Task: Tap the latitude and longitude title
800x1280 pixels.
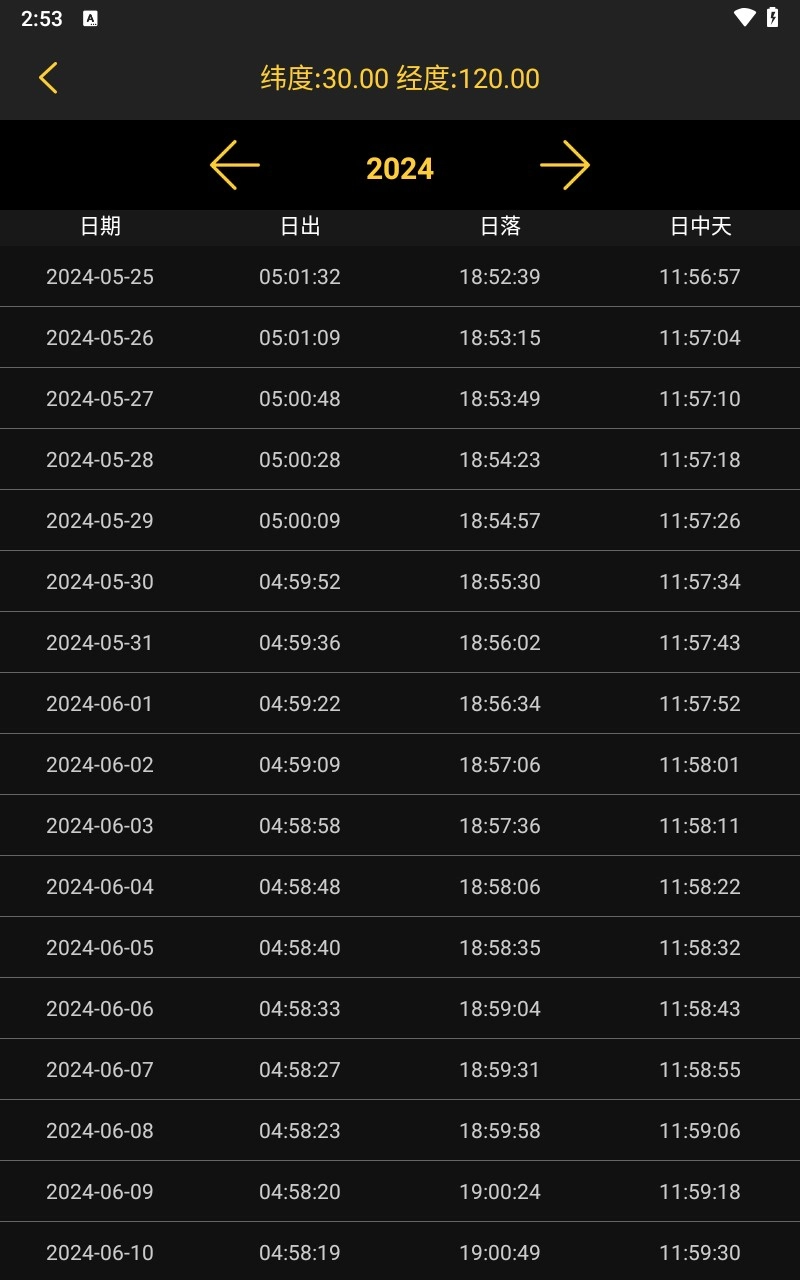Action: [x=400, y=78]
